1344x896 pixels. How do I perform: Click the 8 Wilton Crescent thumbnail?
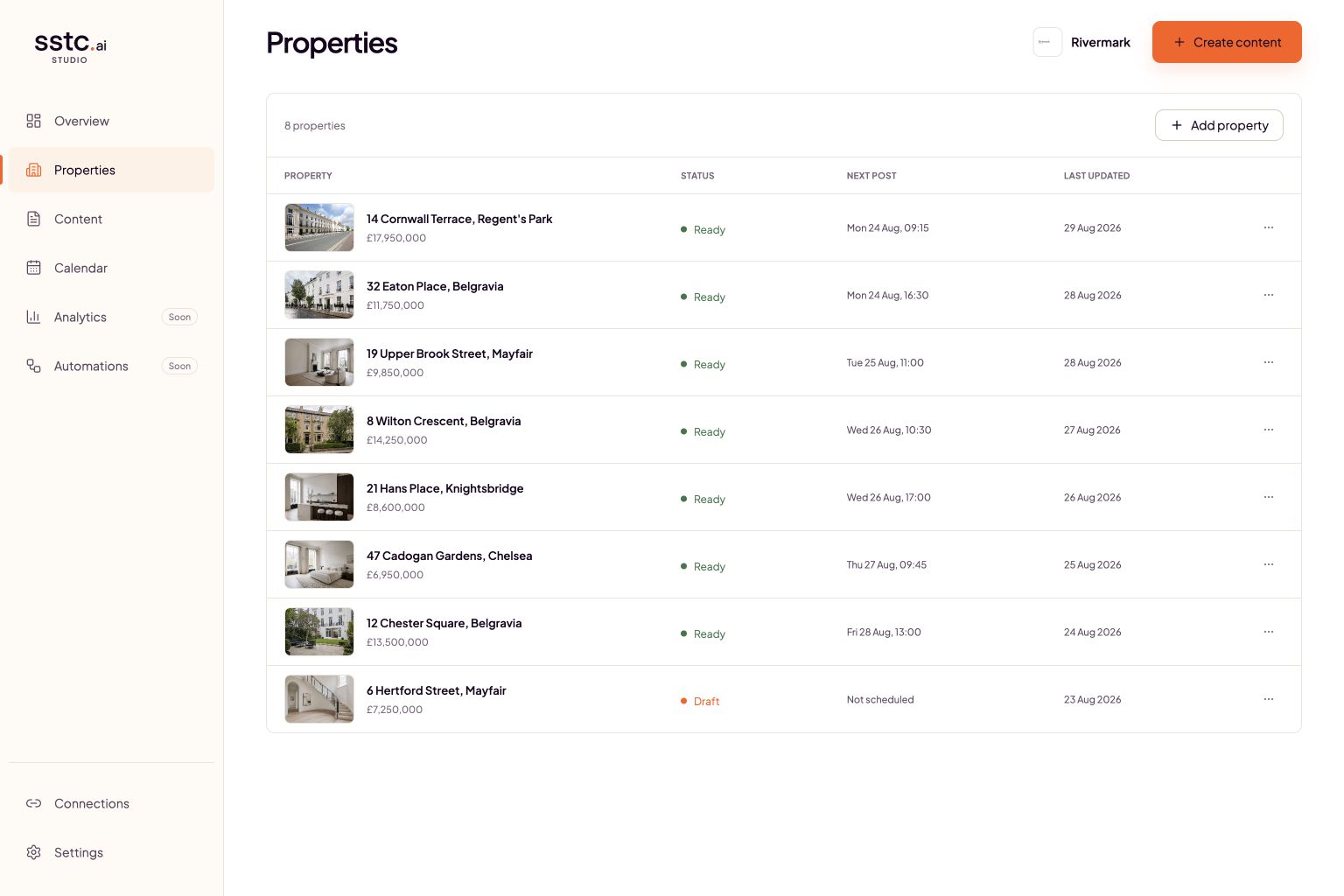click(319, 430)
